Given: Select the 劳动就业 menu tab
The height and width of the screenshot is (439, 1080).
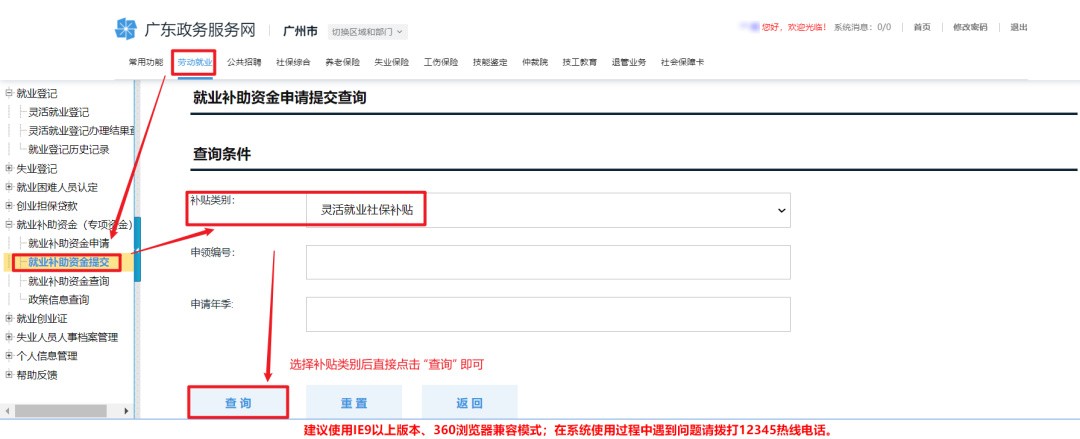Looking at the screenshot, I should [x=194, y=62].
